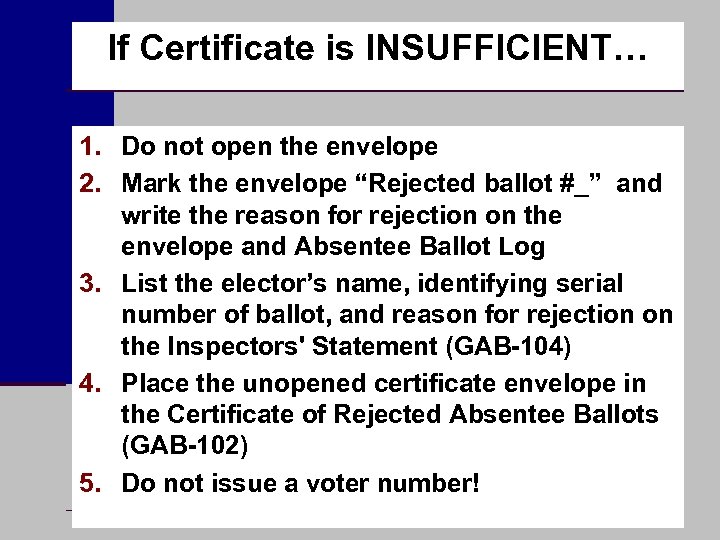Click the list number "3."
This screenshot has height=540, width=720.
tap(94, 283)
